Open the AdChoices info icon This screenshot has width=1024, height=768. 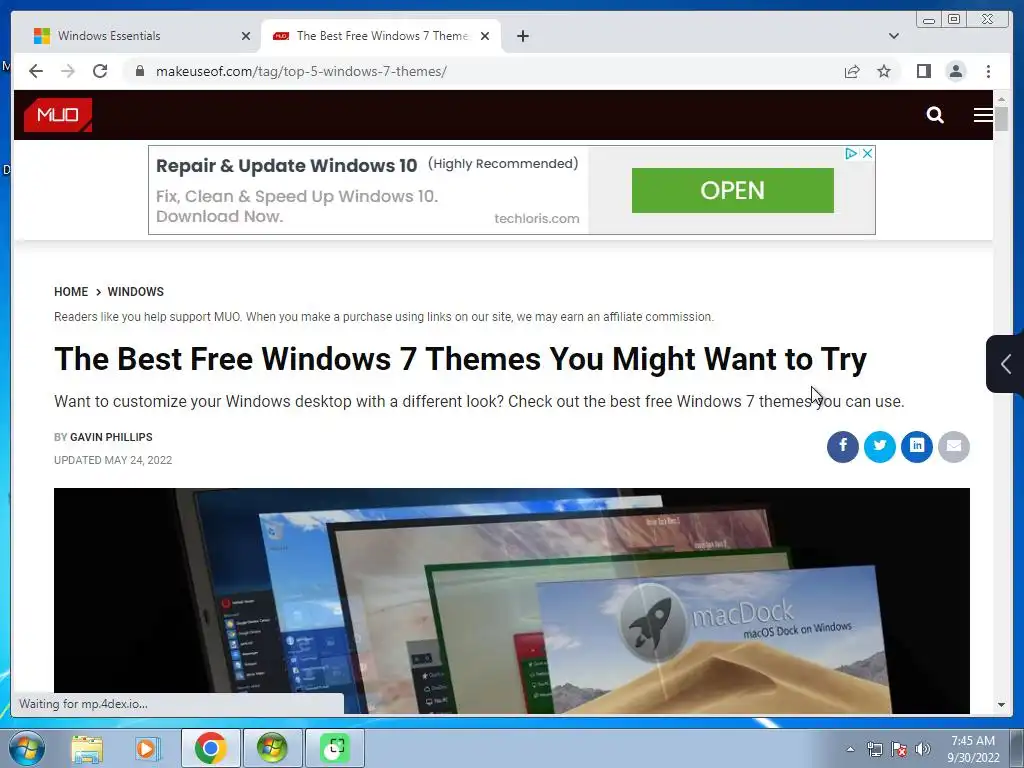tap(850, 153)
